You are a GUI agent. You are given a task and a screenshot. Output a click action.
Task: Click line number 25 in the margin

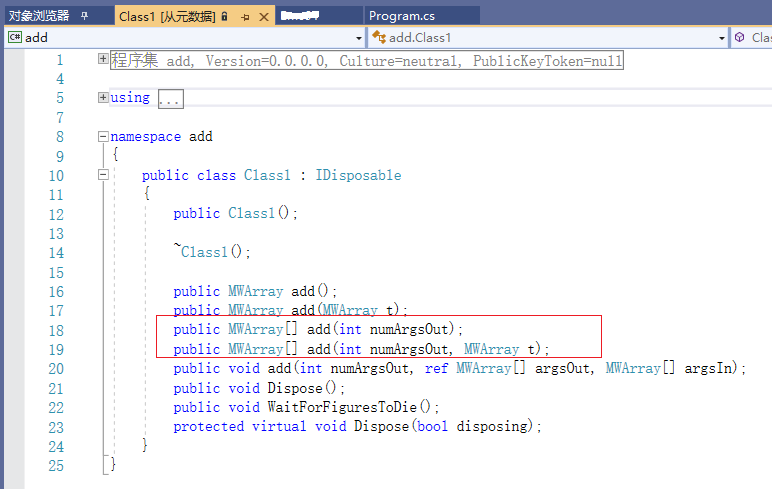pyautogui.click(x=56, y=466)
